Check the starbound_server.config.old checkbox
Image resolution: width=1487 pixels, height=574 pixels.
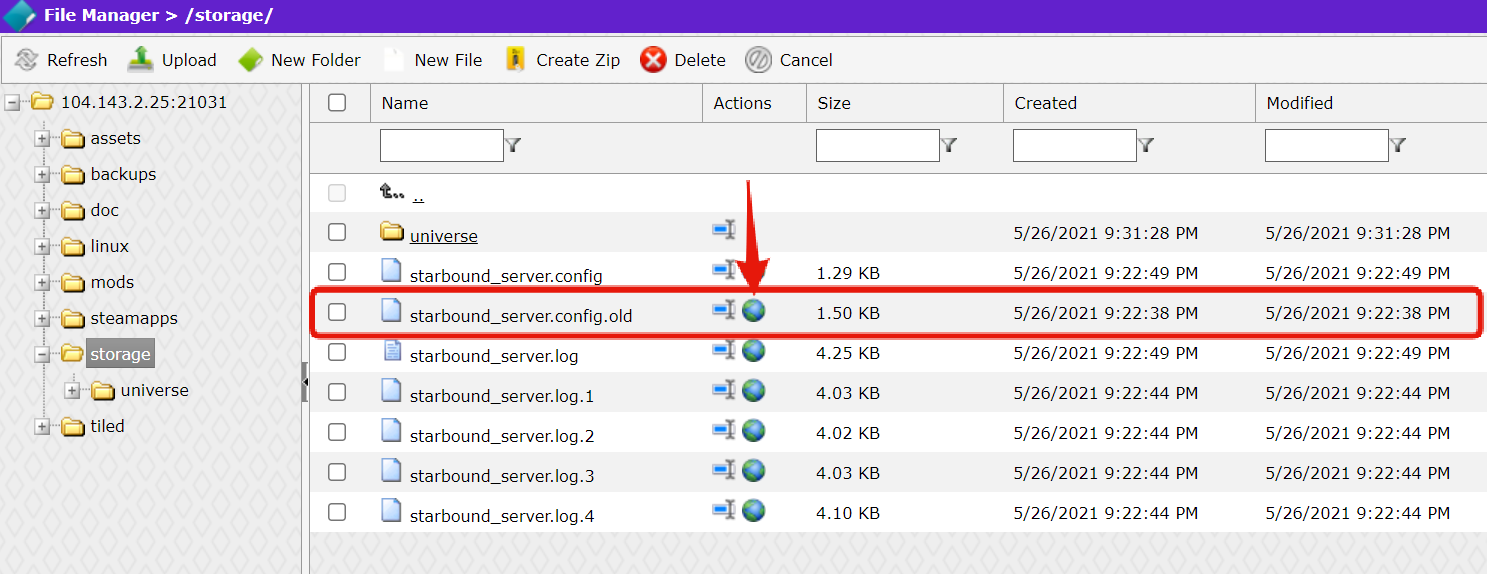pyautogui.click(x=337, y=312)
